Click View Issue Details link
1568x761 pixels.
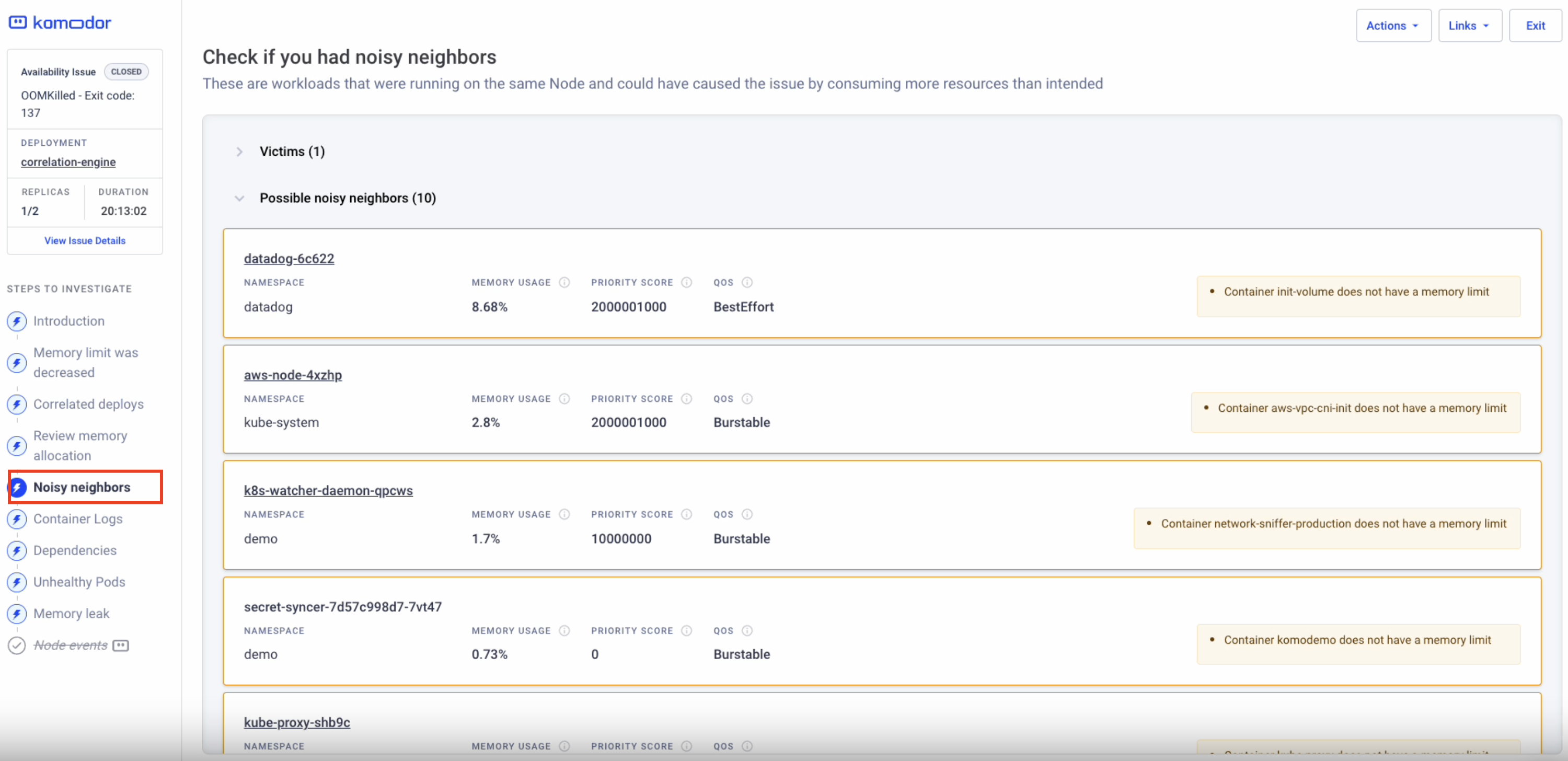coord(85,241)
